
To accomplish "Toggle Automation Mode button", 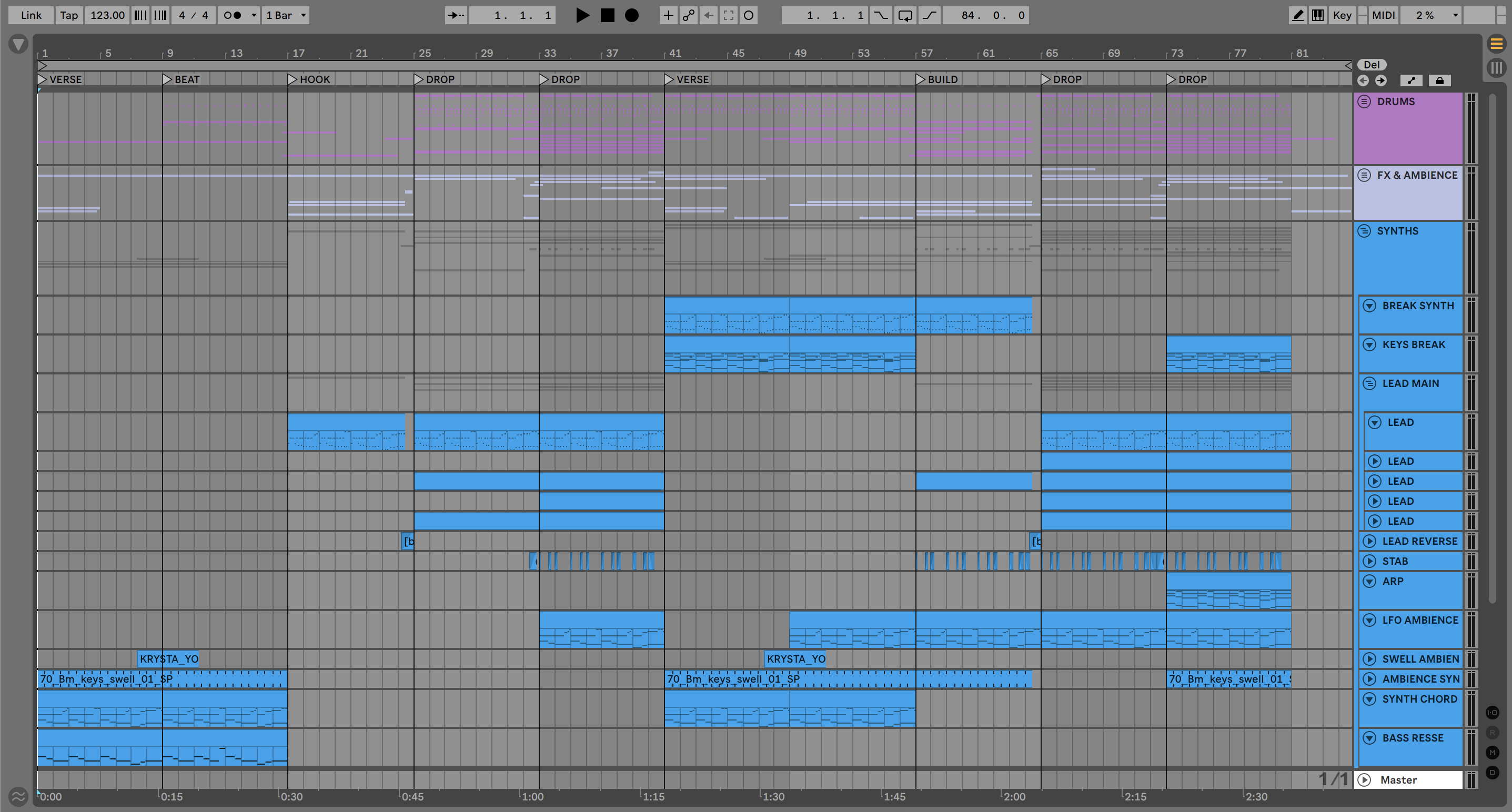I will click(x=1411, y=80).
